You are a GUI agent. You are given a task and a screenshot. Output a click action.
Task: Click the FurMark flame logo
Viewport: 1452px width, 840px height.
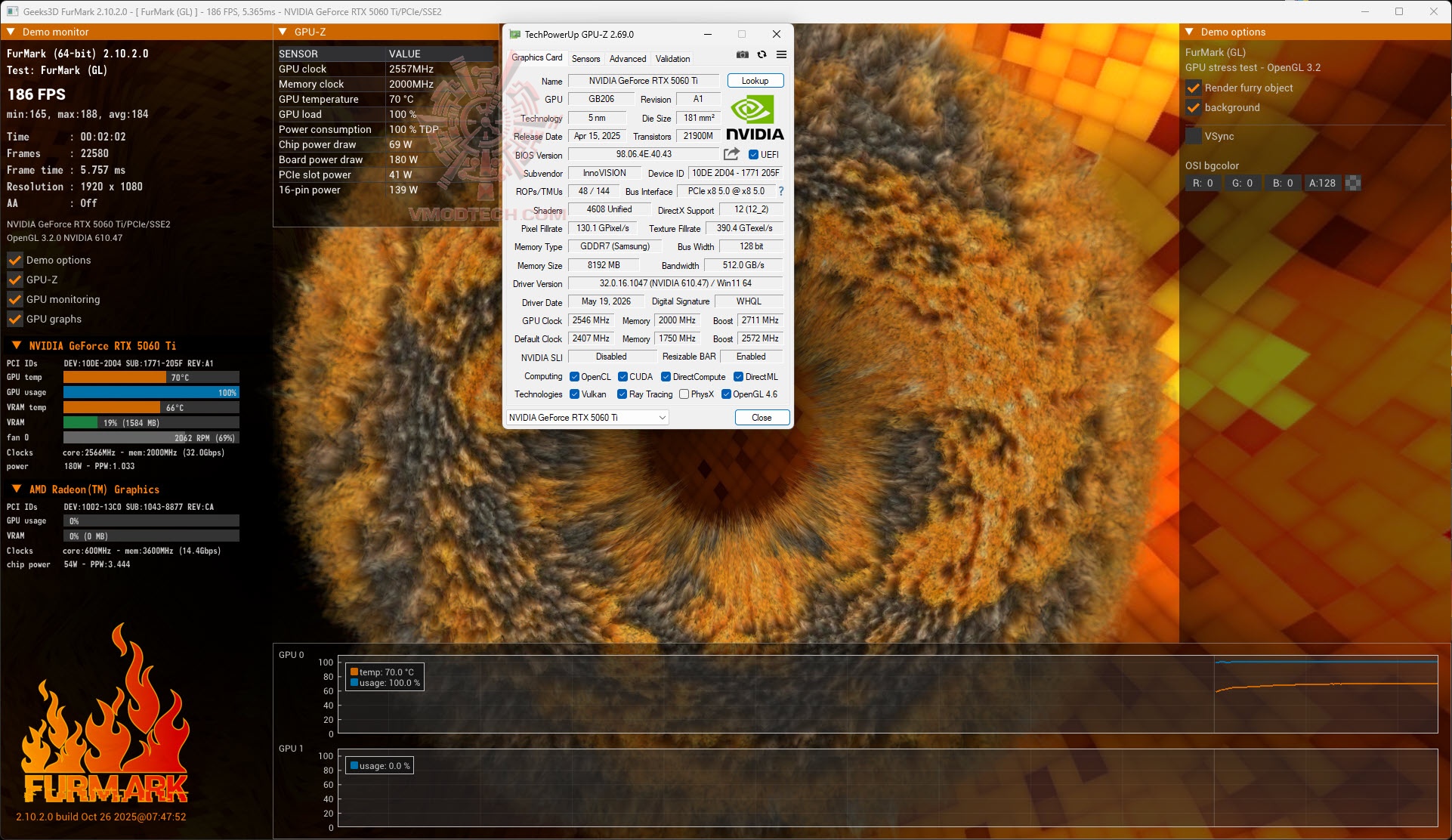tap(106, 714)
